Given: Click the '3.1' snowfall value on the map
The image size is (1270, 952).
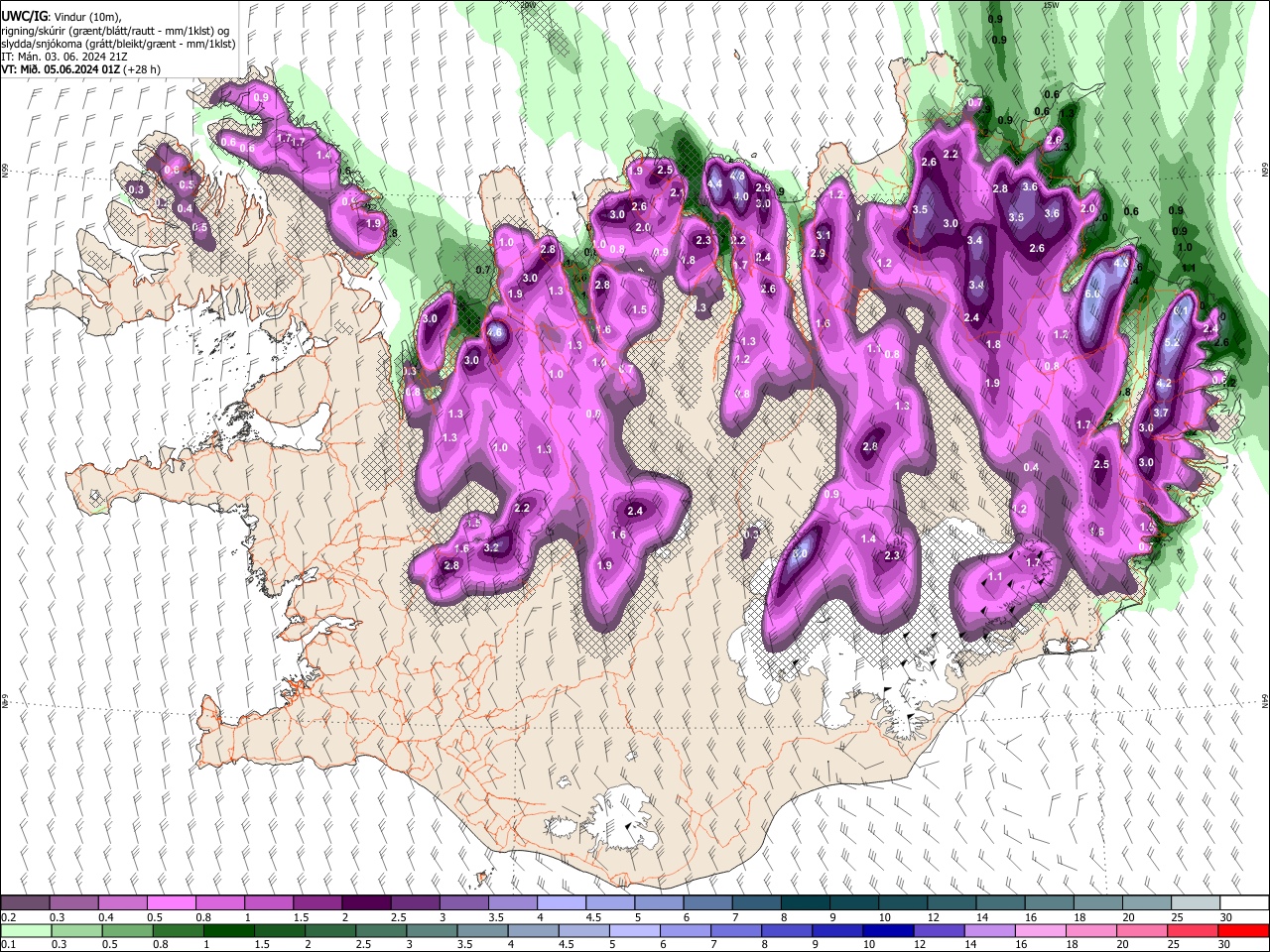Looking at the screenshot, I should (x=824, y=235).
